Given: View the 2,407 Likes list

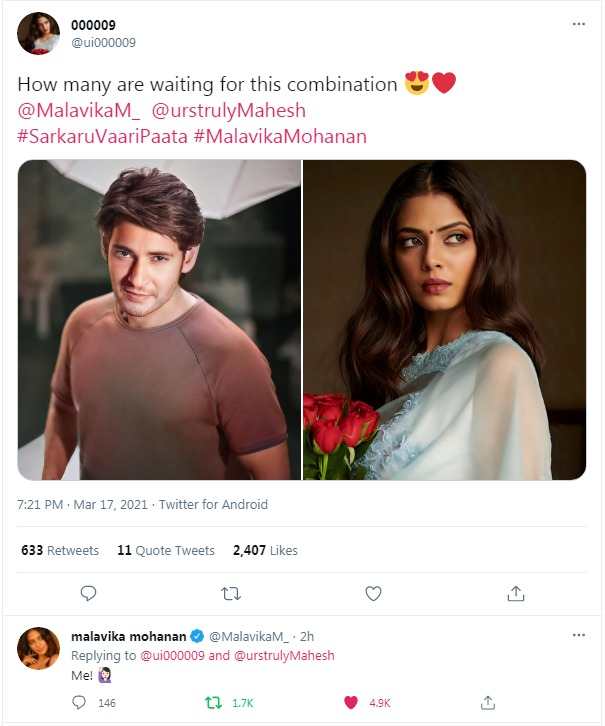Looking at the screenshot, I should click(x=265, y=550).
